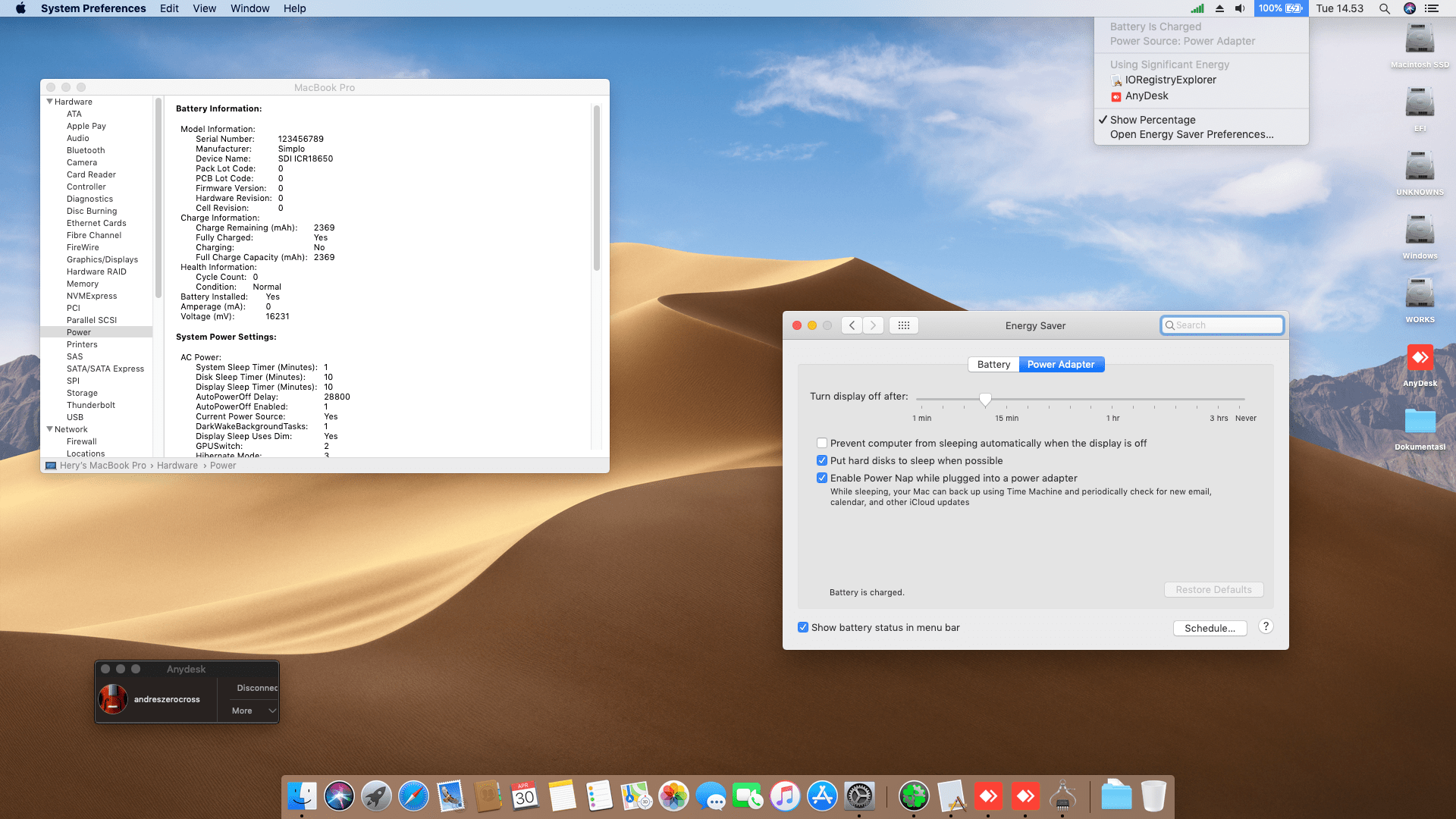
Task: Go forward in Energy Saver toolbar
Action: [x=873, y=325]
